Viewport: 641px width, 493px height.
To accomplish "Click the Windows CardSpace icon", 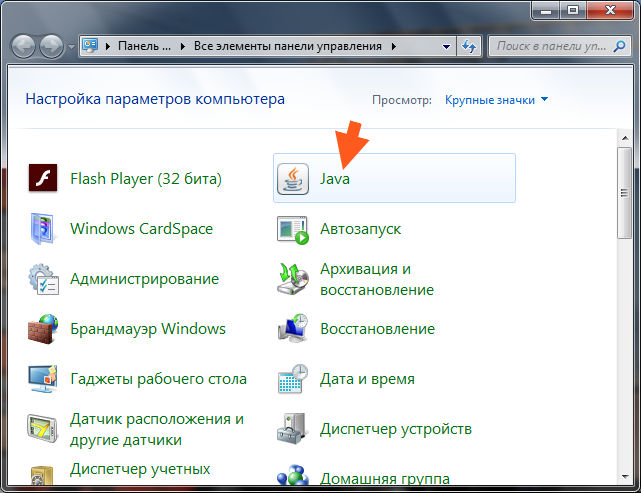I will pos(43,228).
